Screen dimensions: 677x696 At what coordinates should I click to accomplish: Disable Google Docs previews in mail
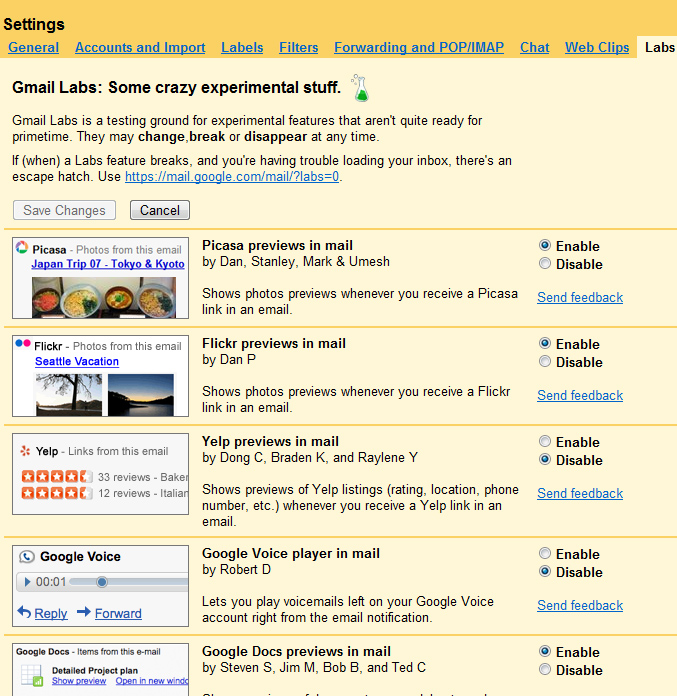(545, 670)
